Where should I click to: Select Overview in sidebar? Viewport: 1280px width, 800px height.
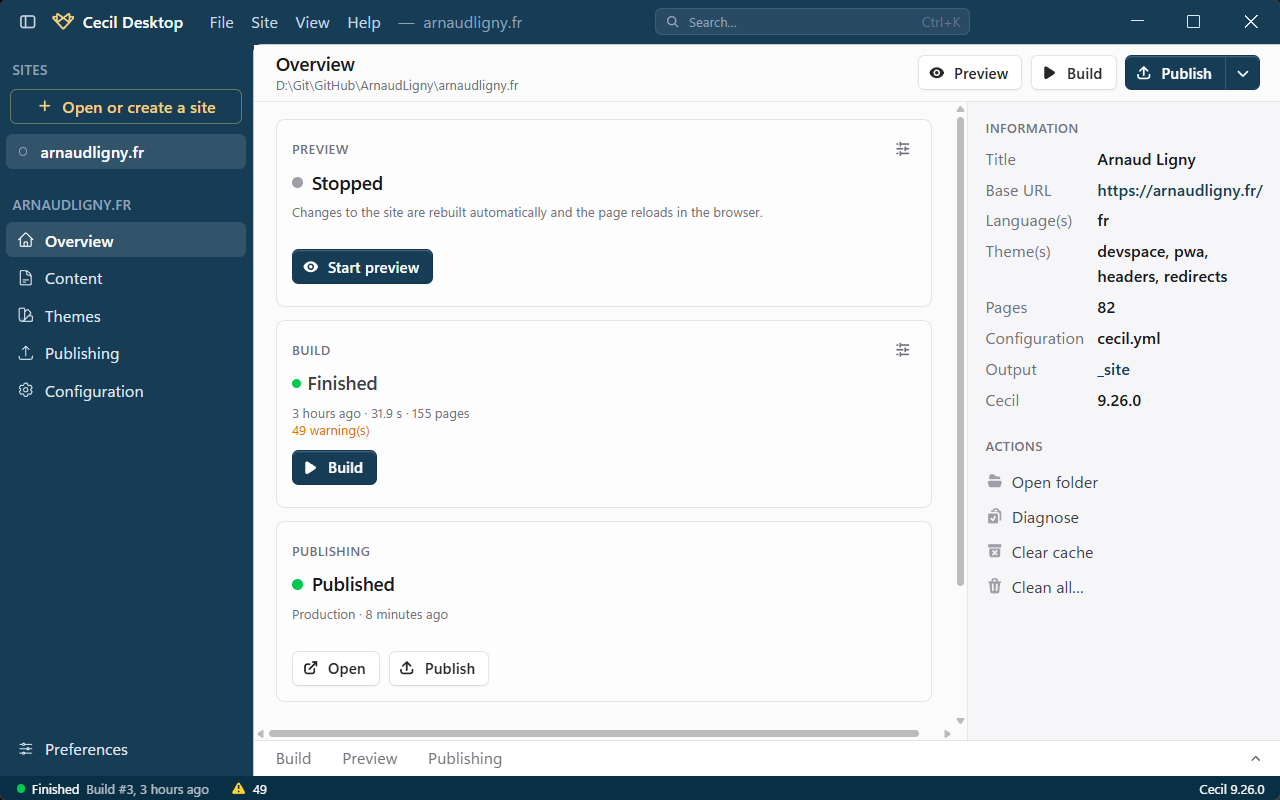pos(126,240)
